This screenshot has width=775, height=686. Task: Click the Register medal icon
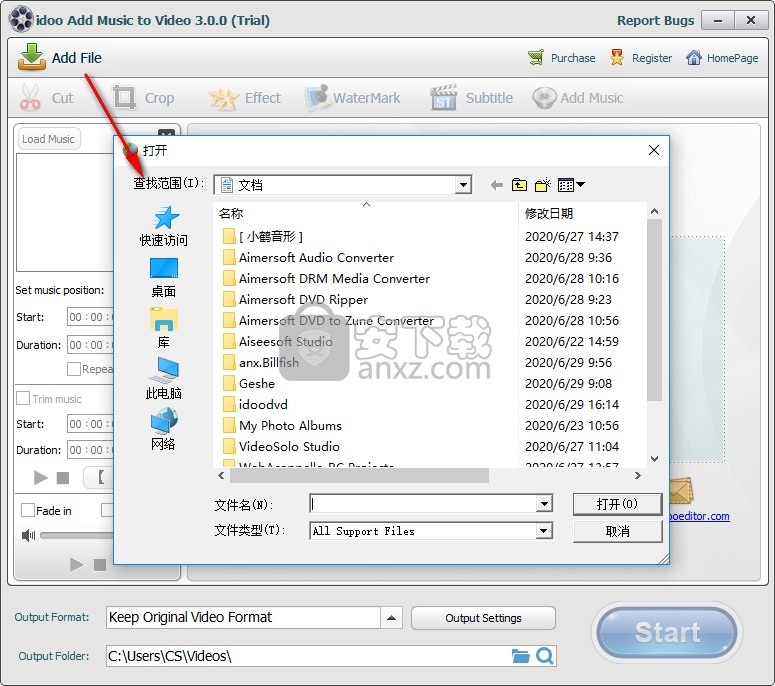(x=617, y=58)
